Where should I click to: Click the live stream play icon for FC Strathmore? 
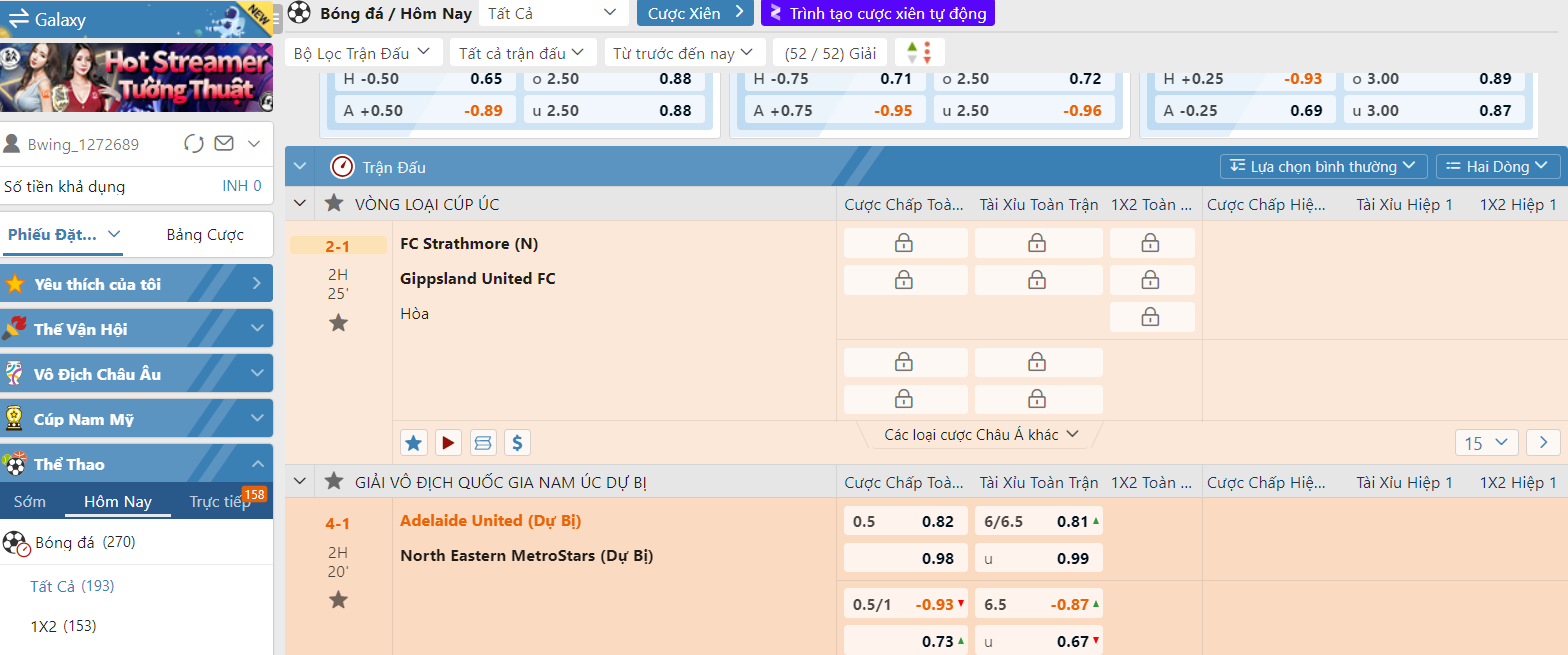[448, 442]
